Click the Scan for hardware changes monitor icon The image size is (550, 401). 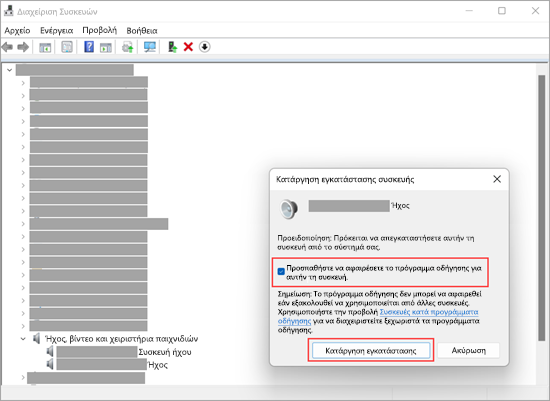[x=150, y=47]
